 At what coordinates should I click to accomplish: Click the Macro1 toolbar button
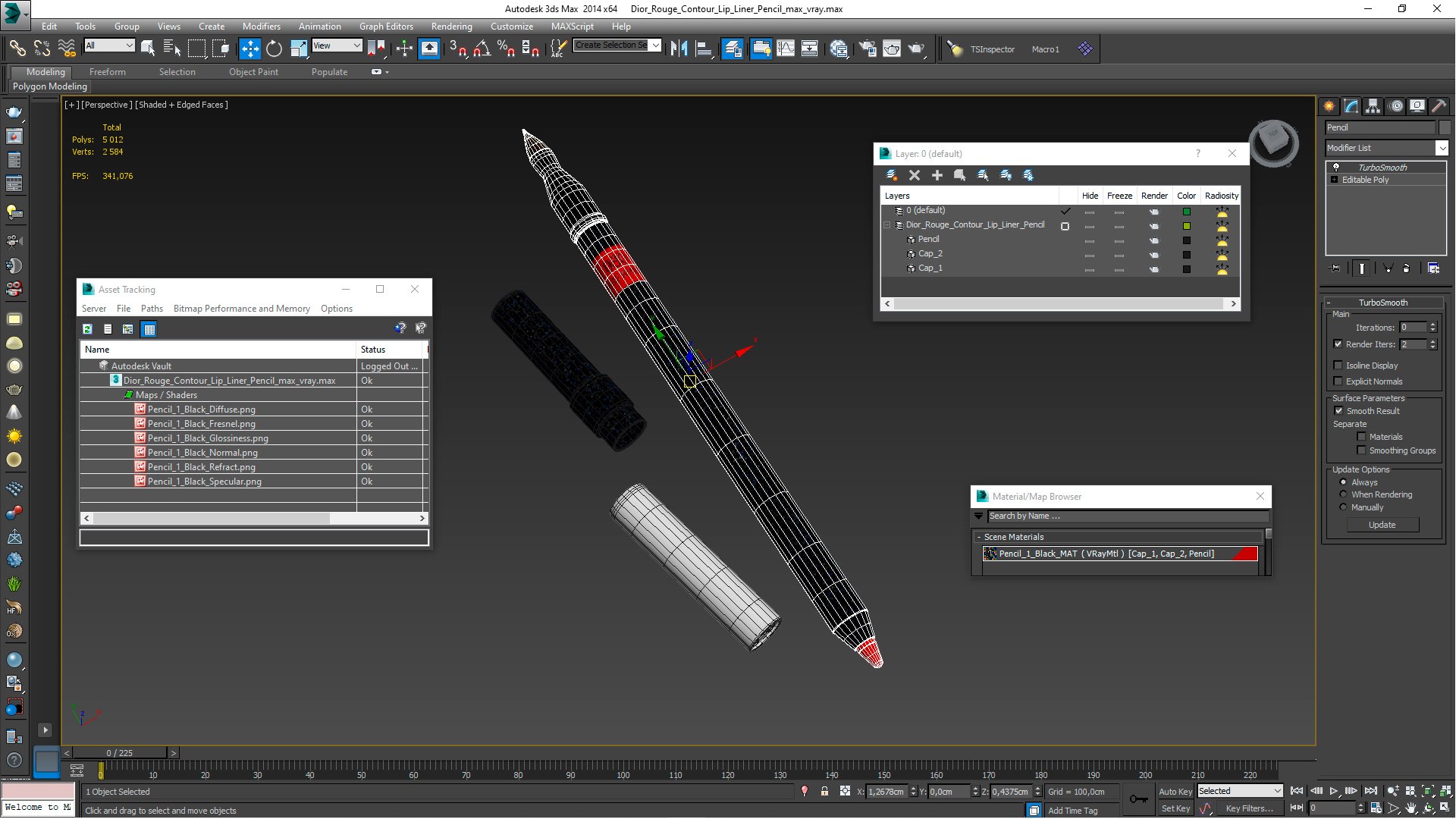pos(1045,49)
